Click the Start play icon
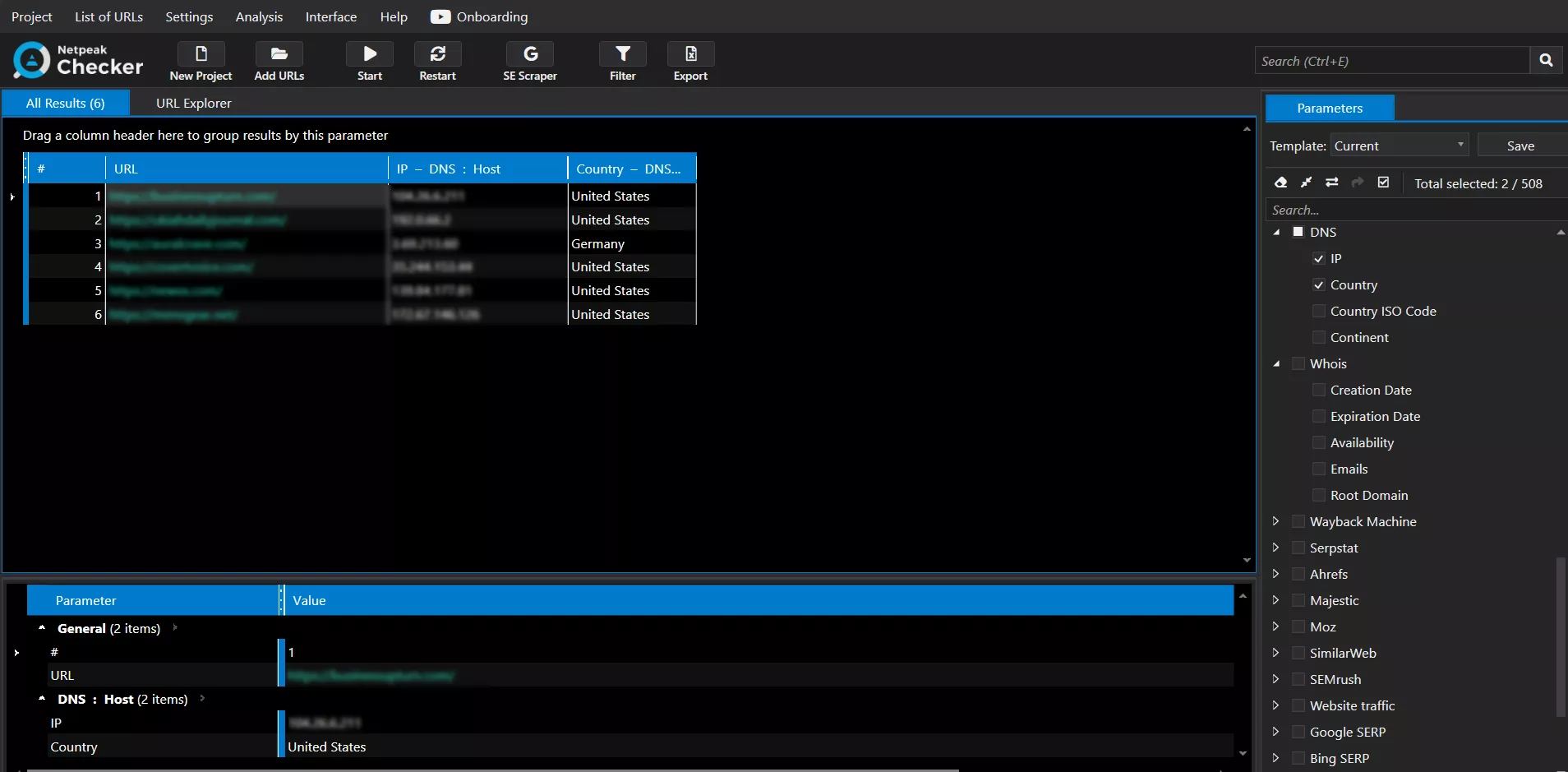 pos(370,54)
